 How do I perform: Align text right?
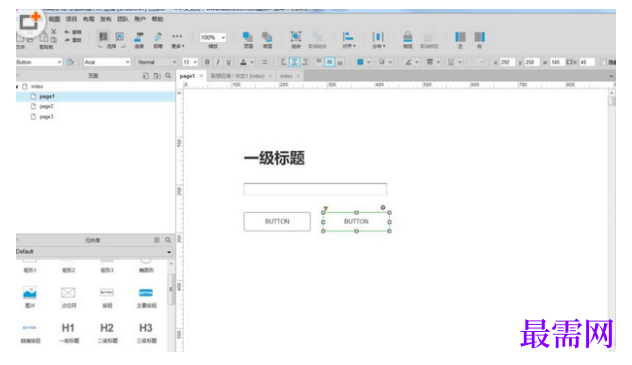[x=305, y=62]
